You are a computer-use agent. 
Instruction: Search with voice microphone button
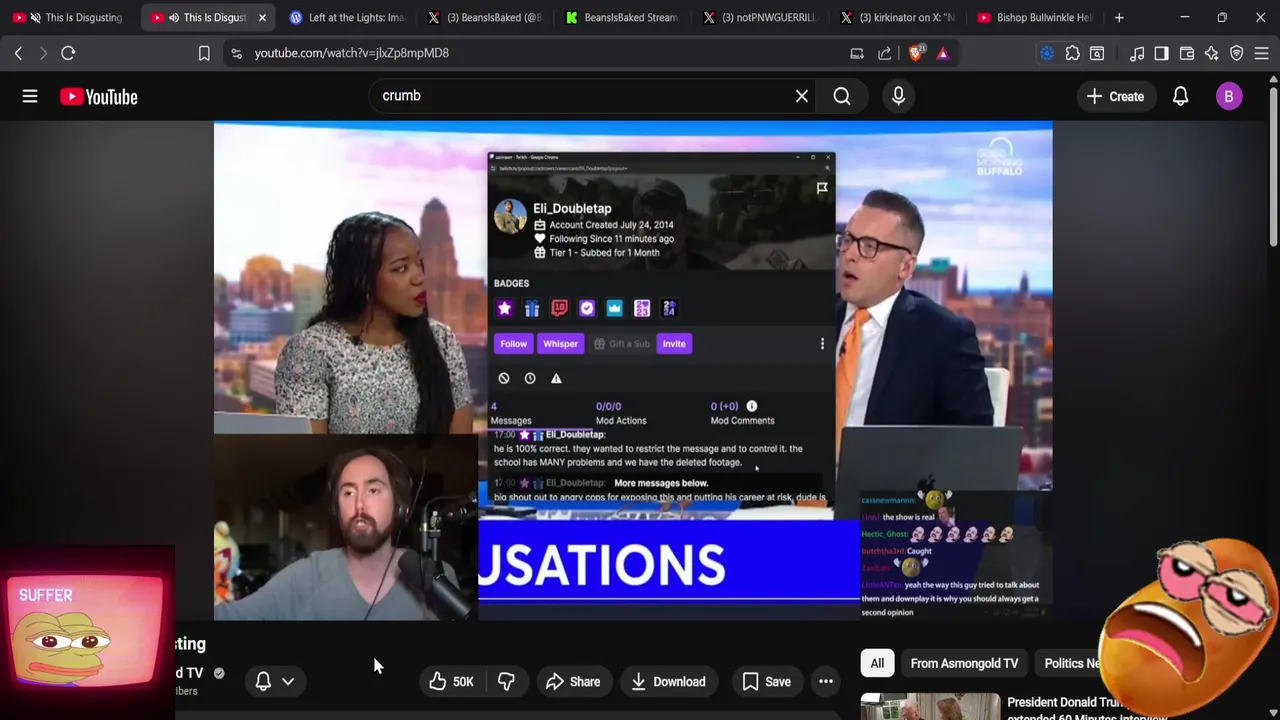coord(898,96)
